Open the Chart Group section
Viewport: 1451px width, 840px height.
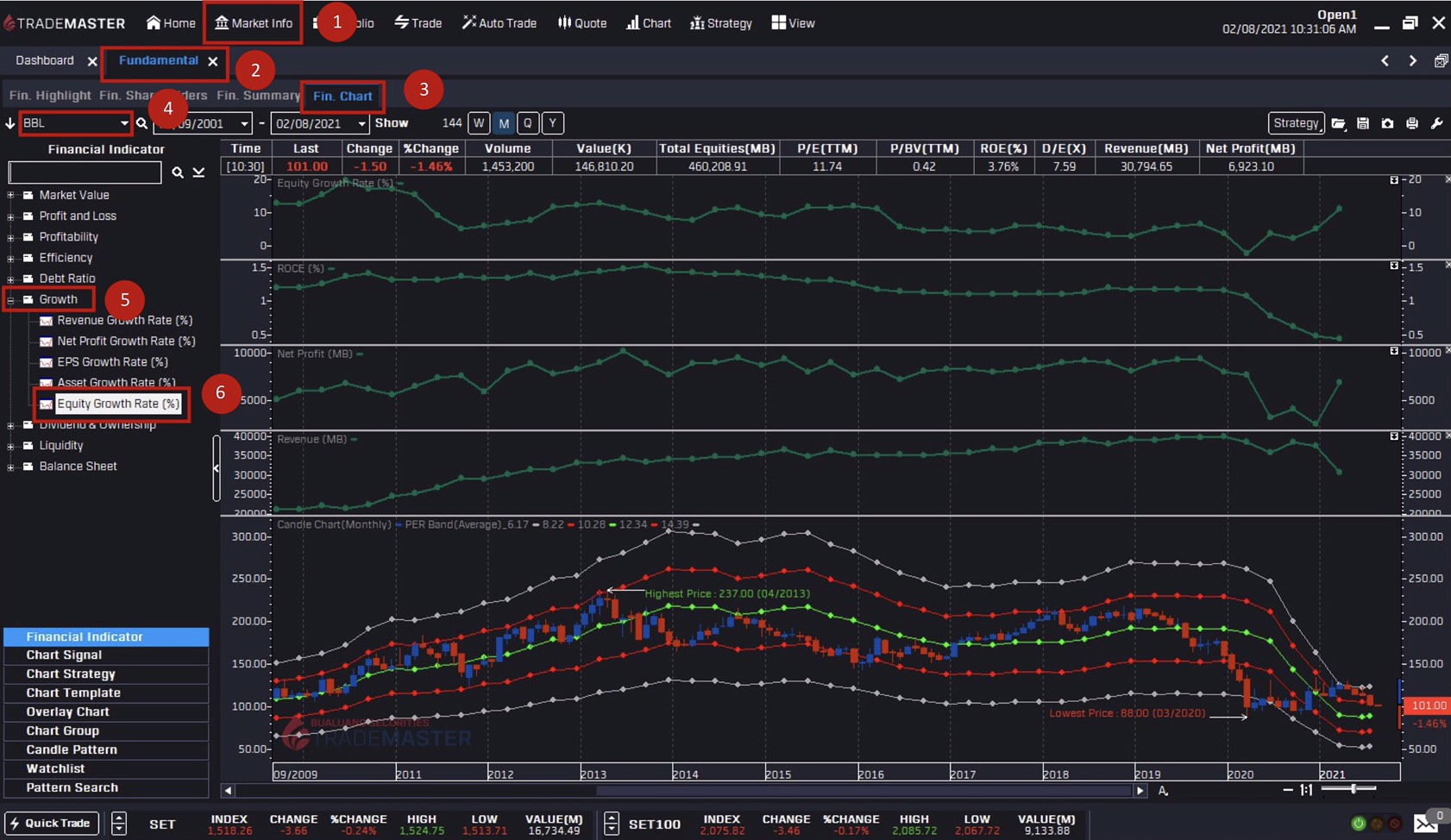coord(106,731)
